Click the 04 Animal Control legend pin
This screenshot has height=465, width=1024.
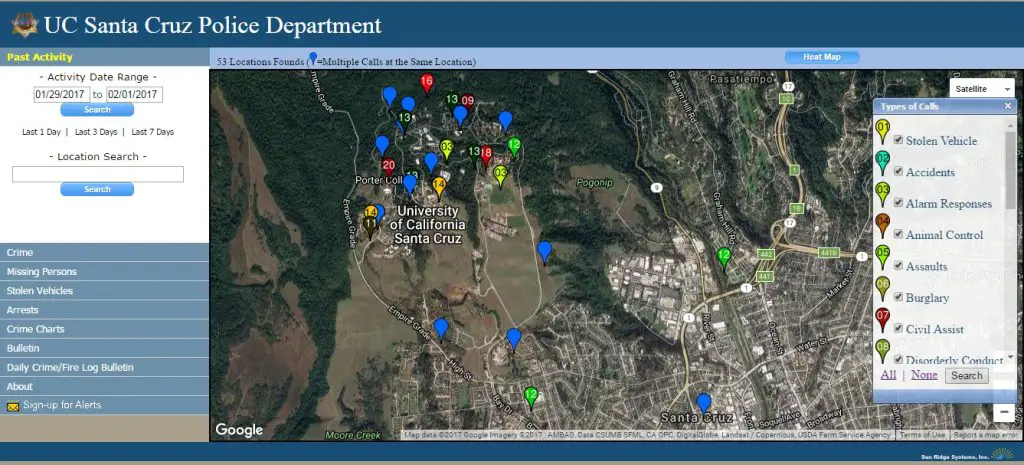pos(882,225)
